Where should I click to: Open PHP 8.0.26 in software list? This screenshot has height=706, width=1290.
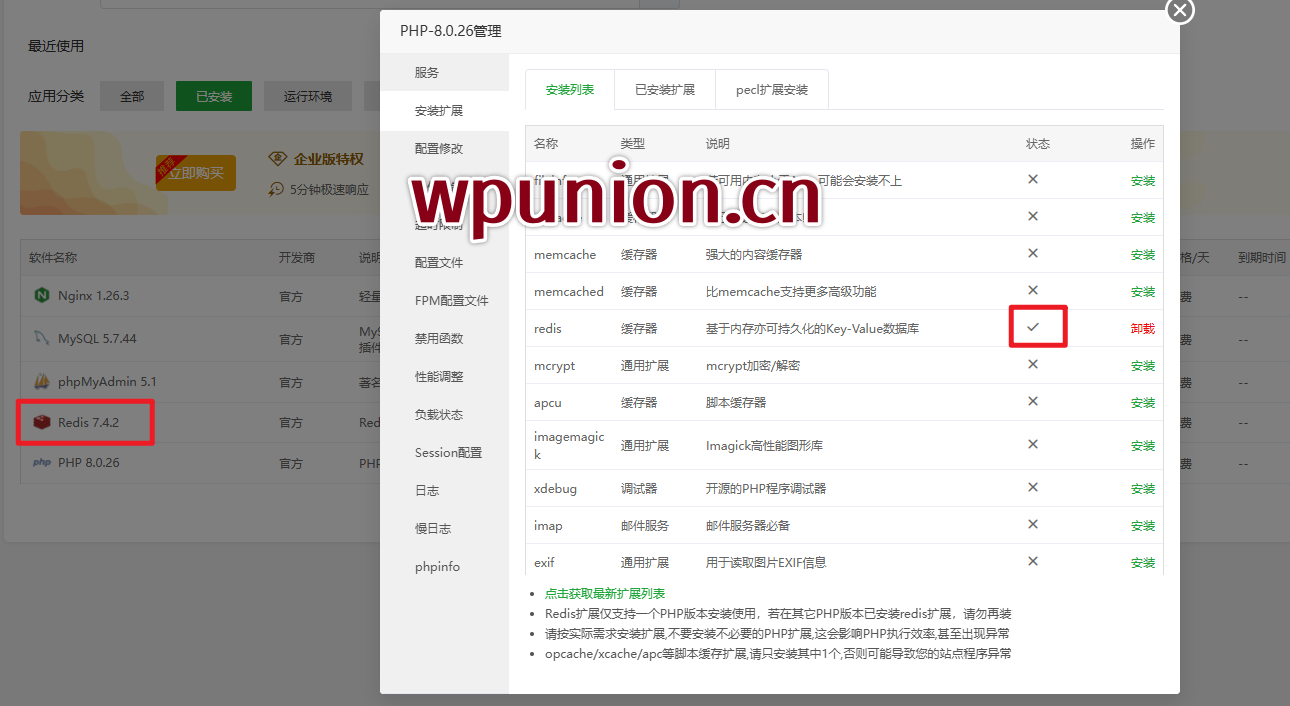(x=89, y=463)
